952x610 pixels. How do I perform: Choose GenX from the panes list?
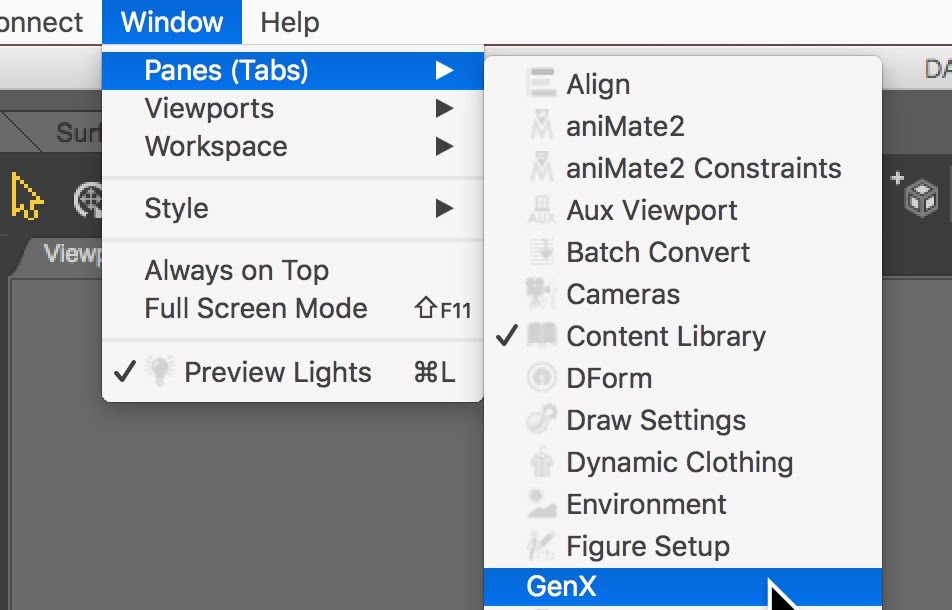[561, 587]
